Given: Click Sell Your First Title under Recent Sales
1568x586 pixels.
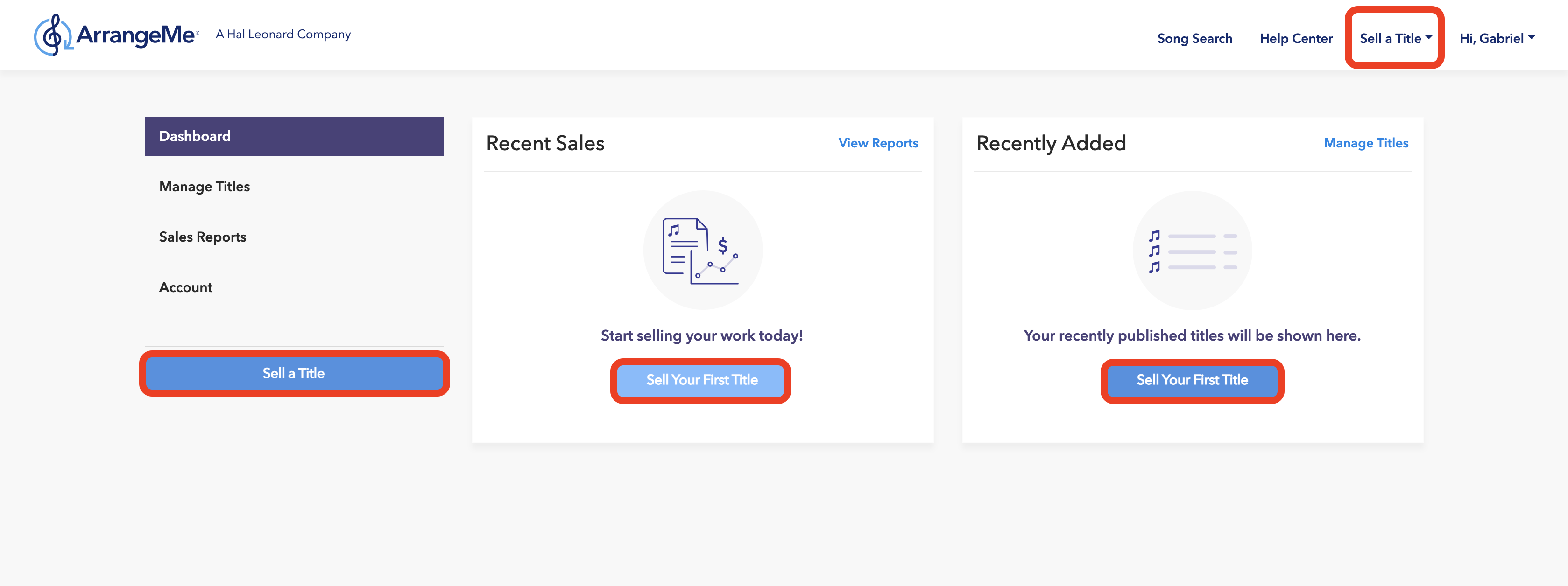Looking at the screenshot, I should (701, 380).
